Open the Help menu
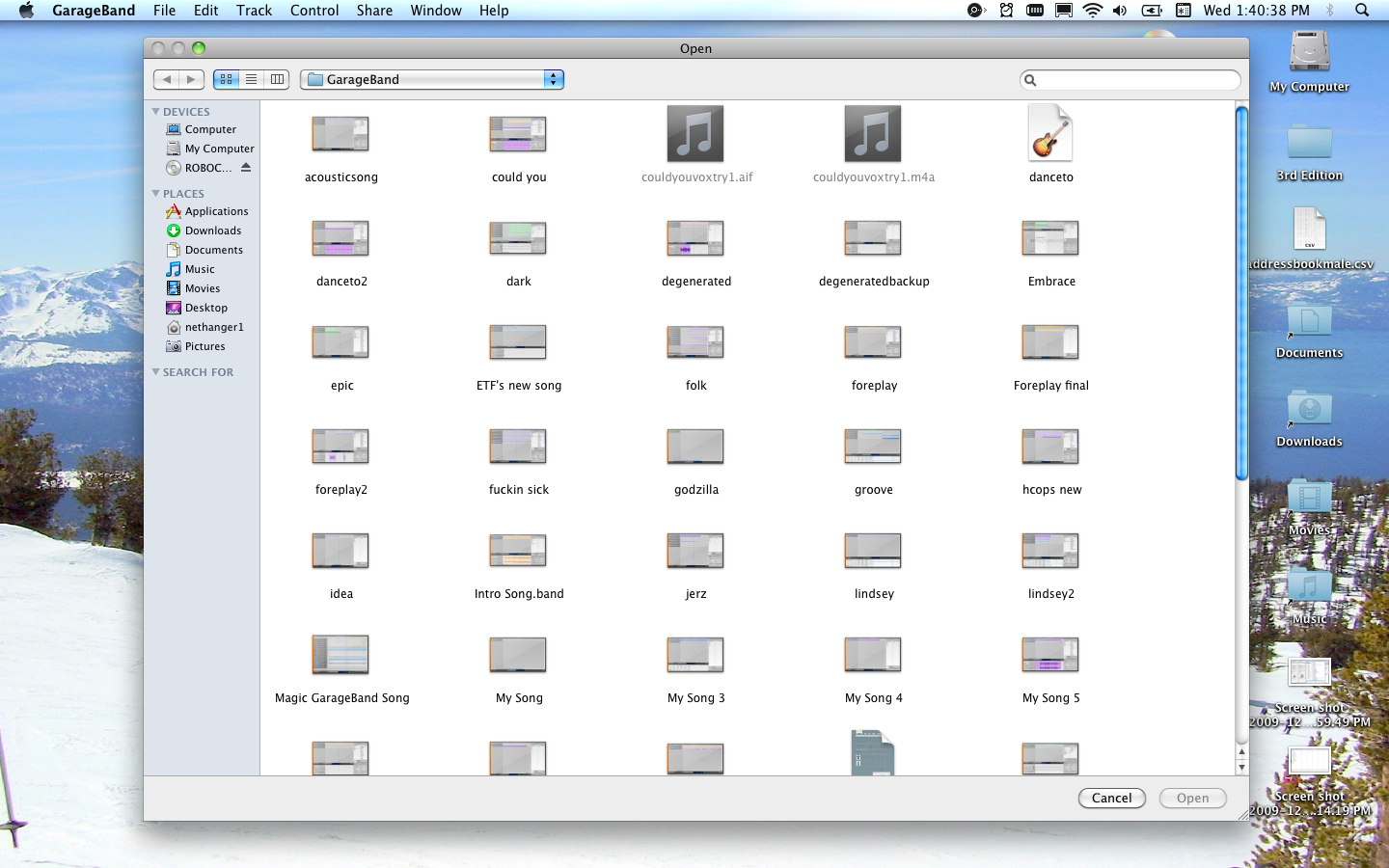 coord(494,11)
